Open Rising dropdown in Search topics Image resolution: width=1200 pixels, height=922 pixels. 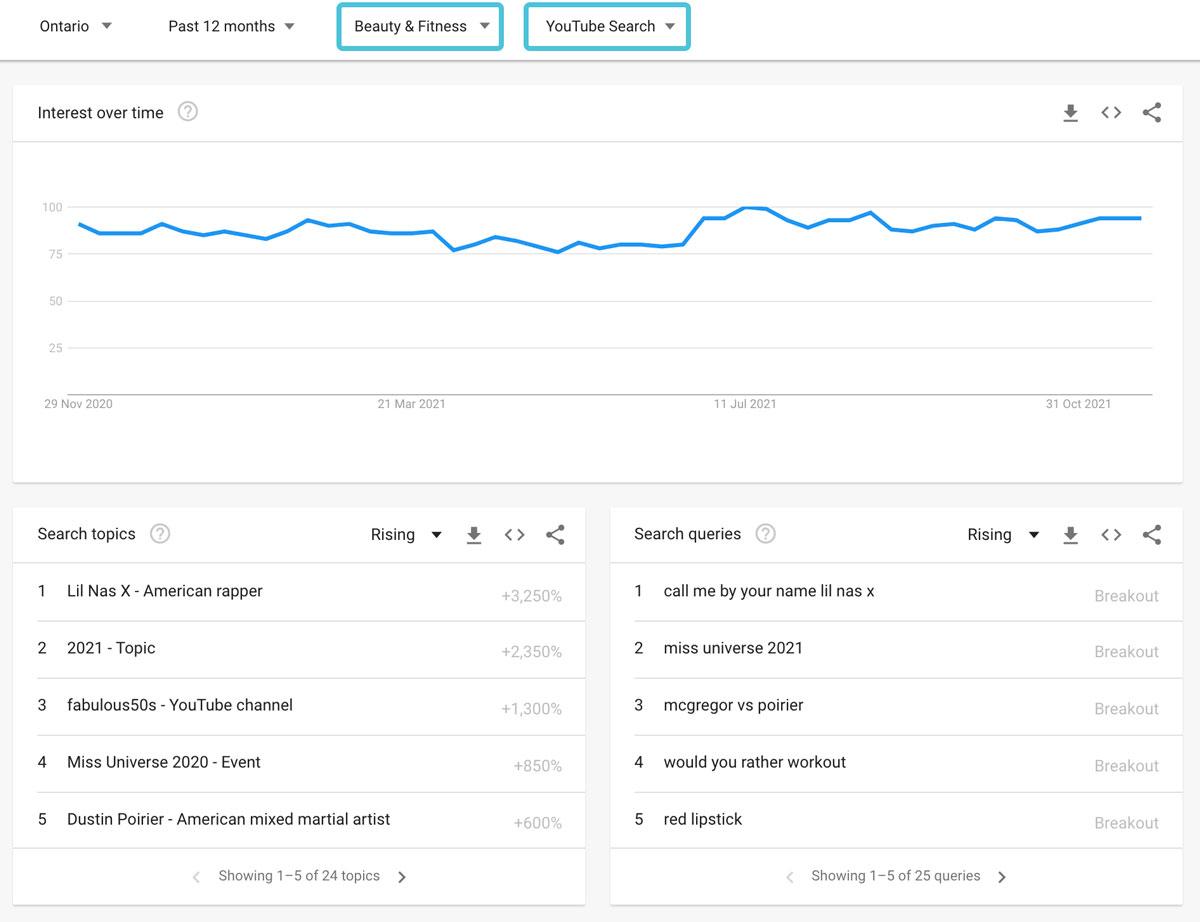[x=406, y=535]
